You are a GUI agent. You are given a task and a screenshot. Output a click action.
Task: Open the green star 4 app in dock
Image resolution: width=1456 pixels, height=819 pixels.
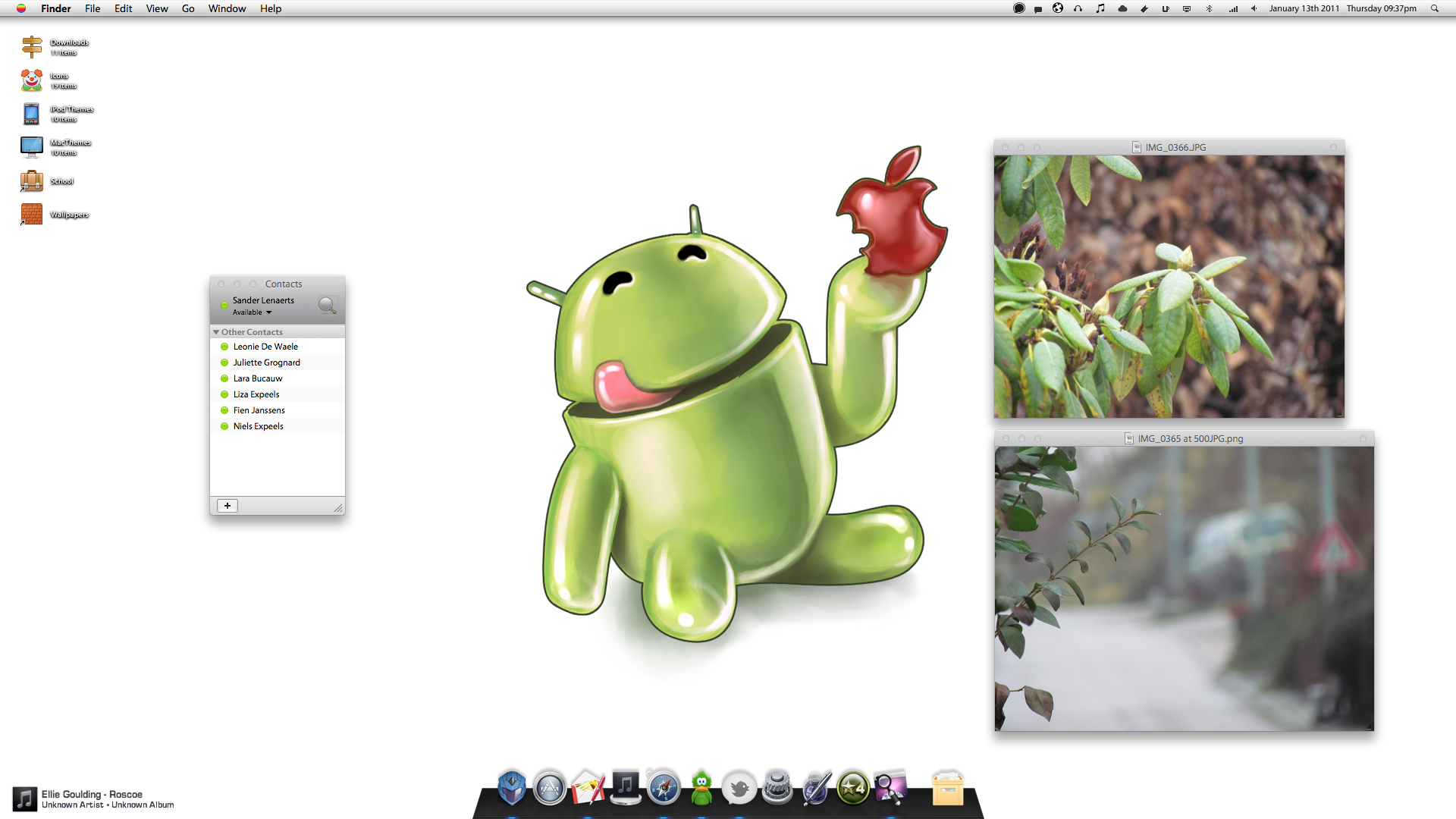pyautogui.click(x=853, y=789)
